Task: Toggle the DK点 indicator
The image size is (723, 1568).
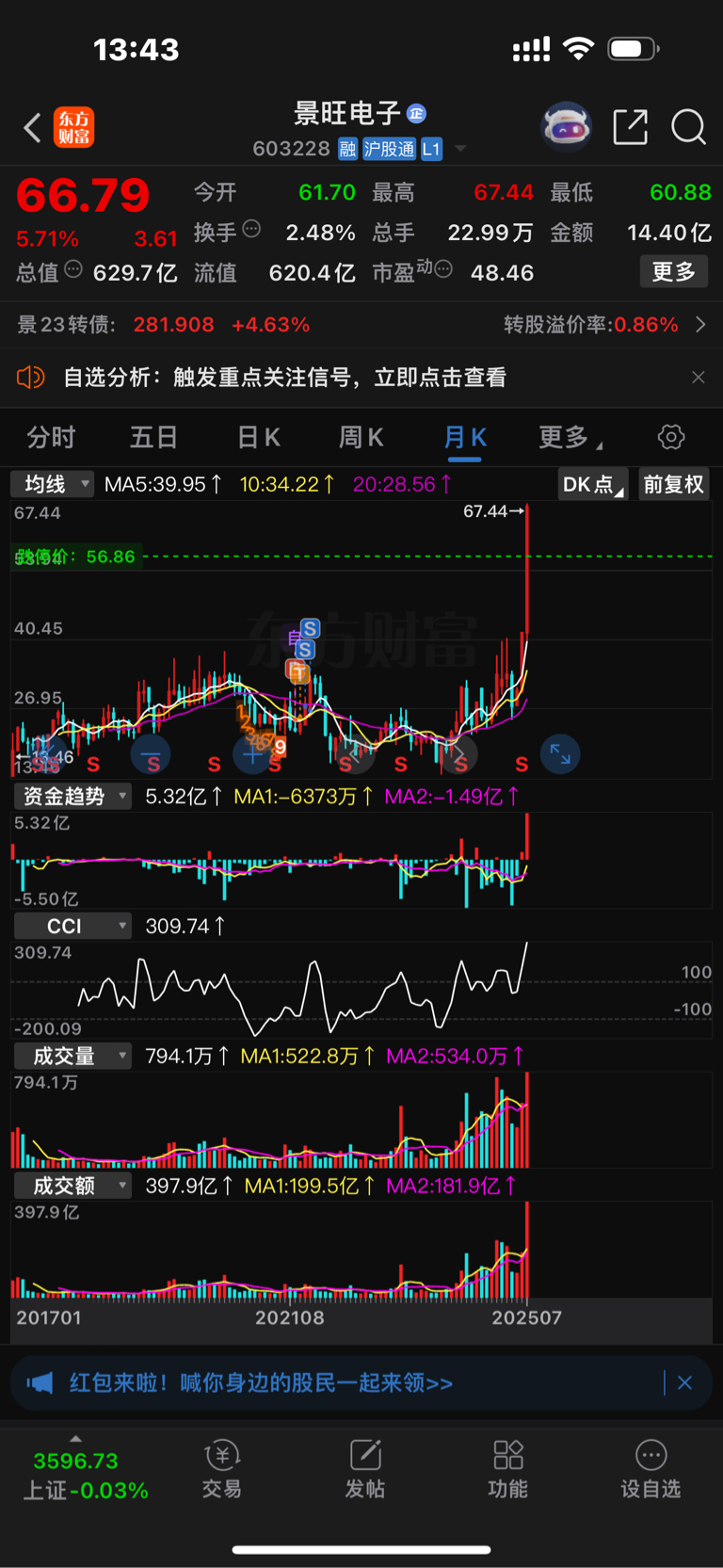Action: (x=592, y=484)
